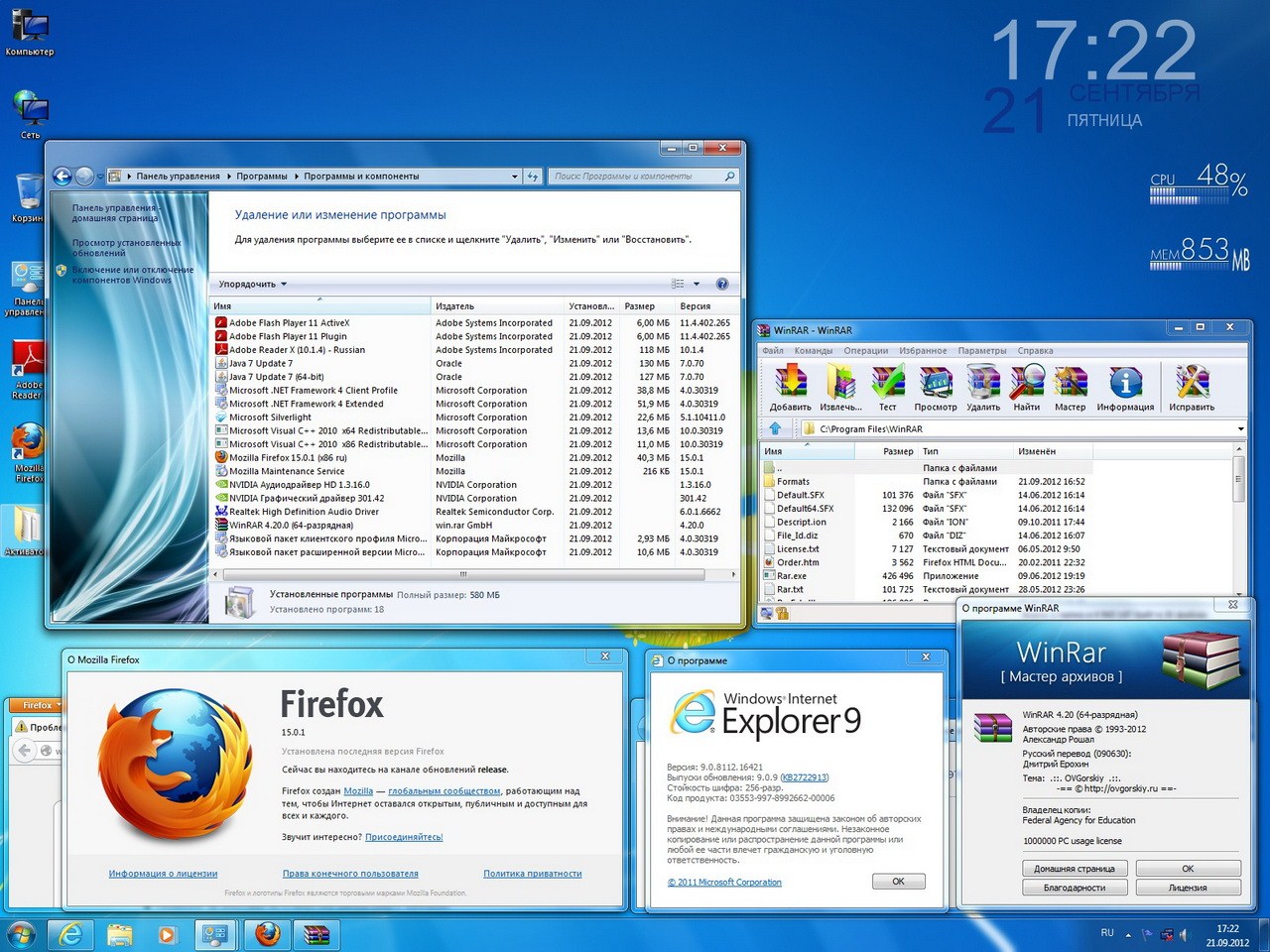Open the Компьютер desktop icon
1270x952 pixels.
coord(30,32)
